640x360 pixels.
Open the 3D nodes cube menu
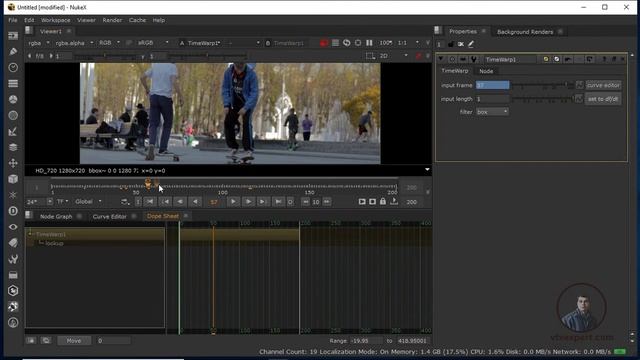[13, 179]
